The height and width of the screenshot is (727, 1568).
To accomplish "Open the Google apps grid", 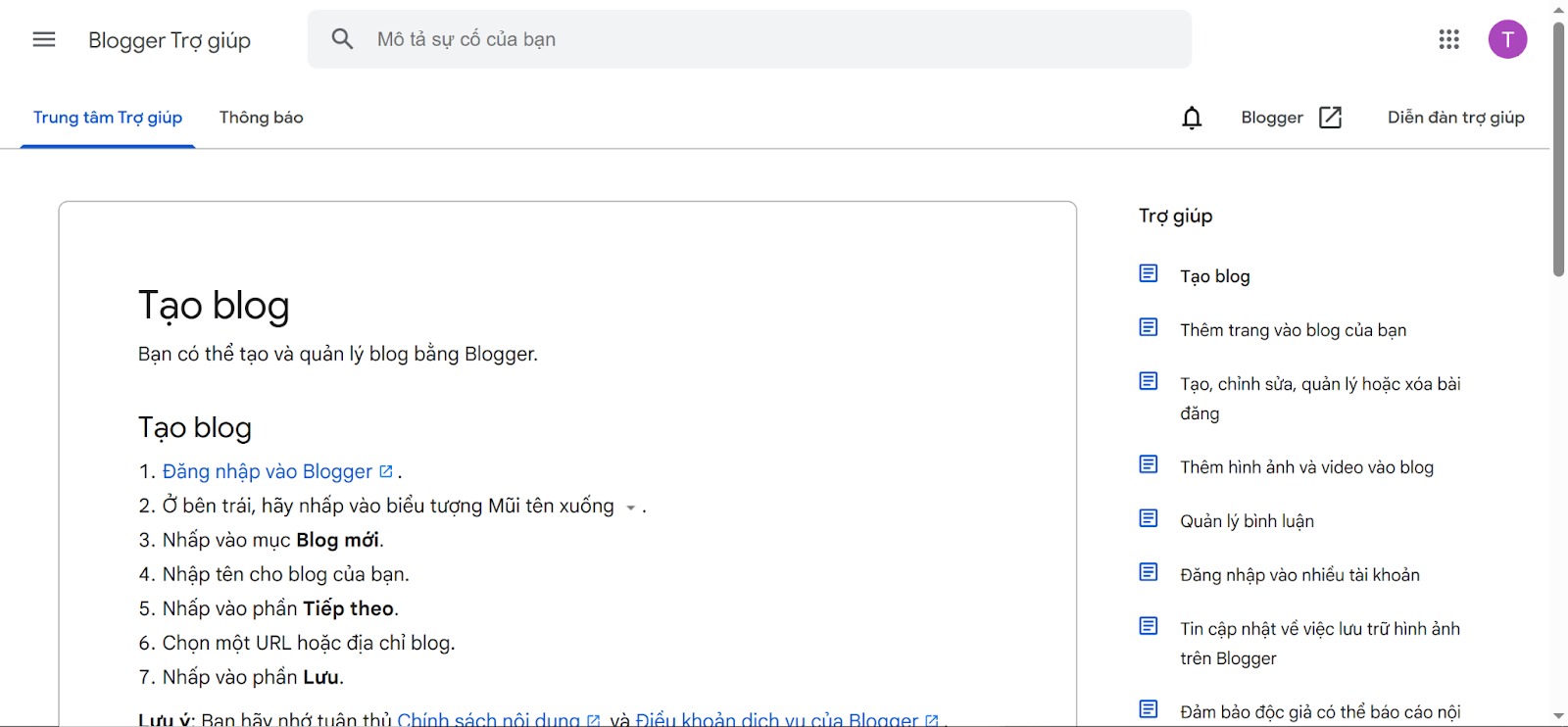I will 1449,39.
